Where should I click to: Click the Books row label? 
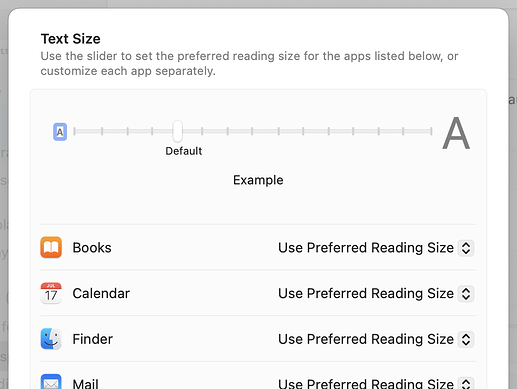click(x=92, y=248)
